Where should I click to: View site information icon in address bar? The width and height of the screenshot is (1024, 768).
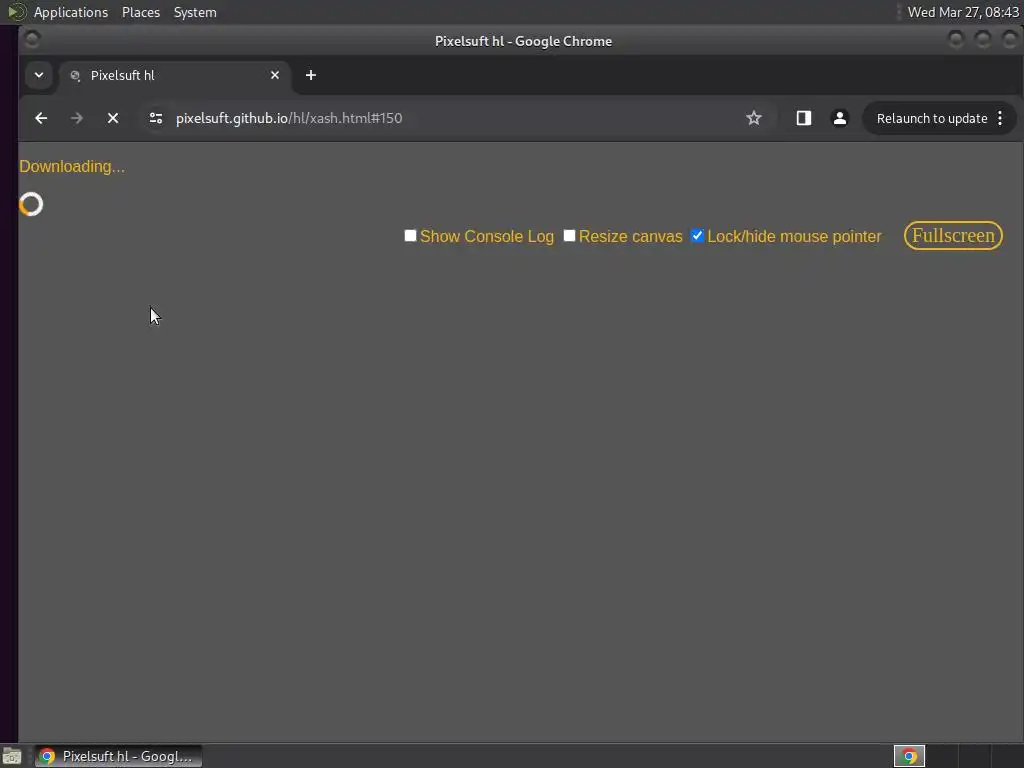coord(155,118)
